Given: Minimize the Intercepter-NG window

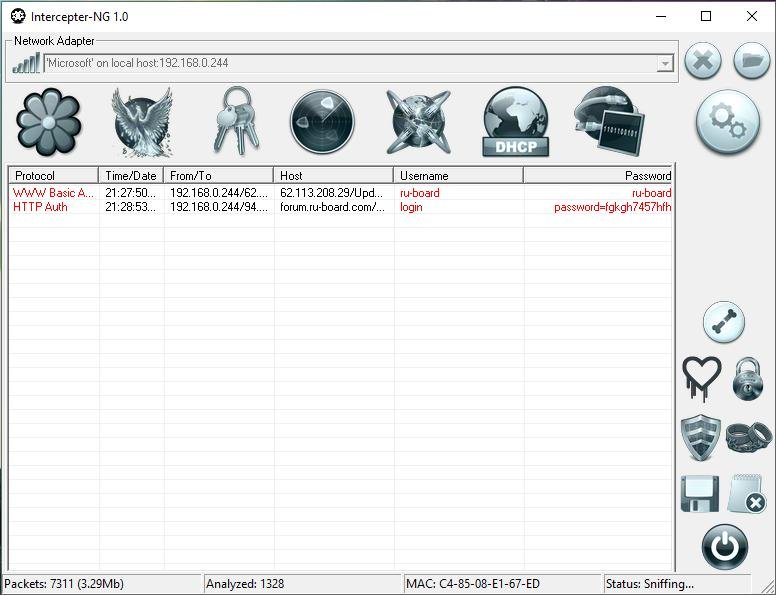Looking at the screenshot, I should tap(661, 16).
